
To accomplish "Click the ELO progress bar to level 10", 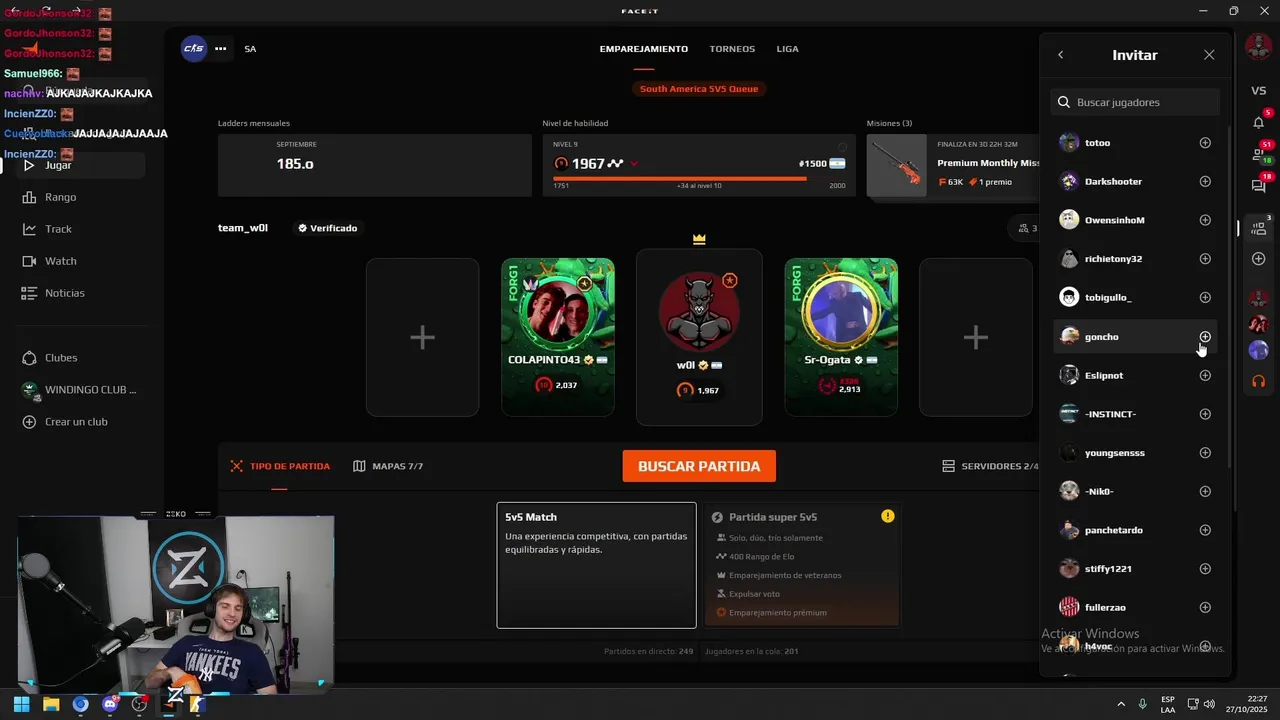I will tap(699, 179).
